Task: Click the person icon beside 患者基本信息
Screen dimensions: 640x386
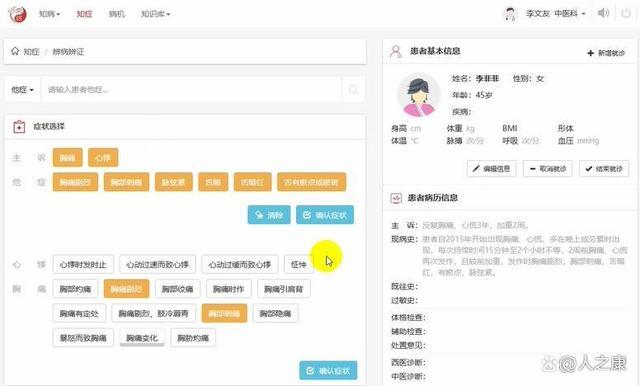Action: [396, 51]
